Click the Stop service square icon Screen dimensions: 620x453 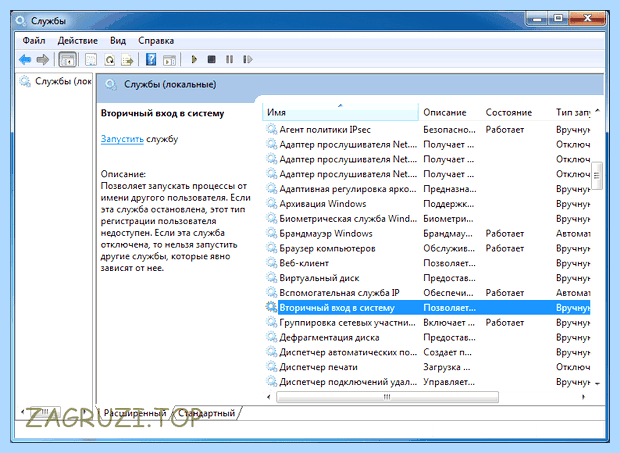click(x=212, y=59)
